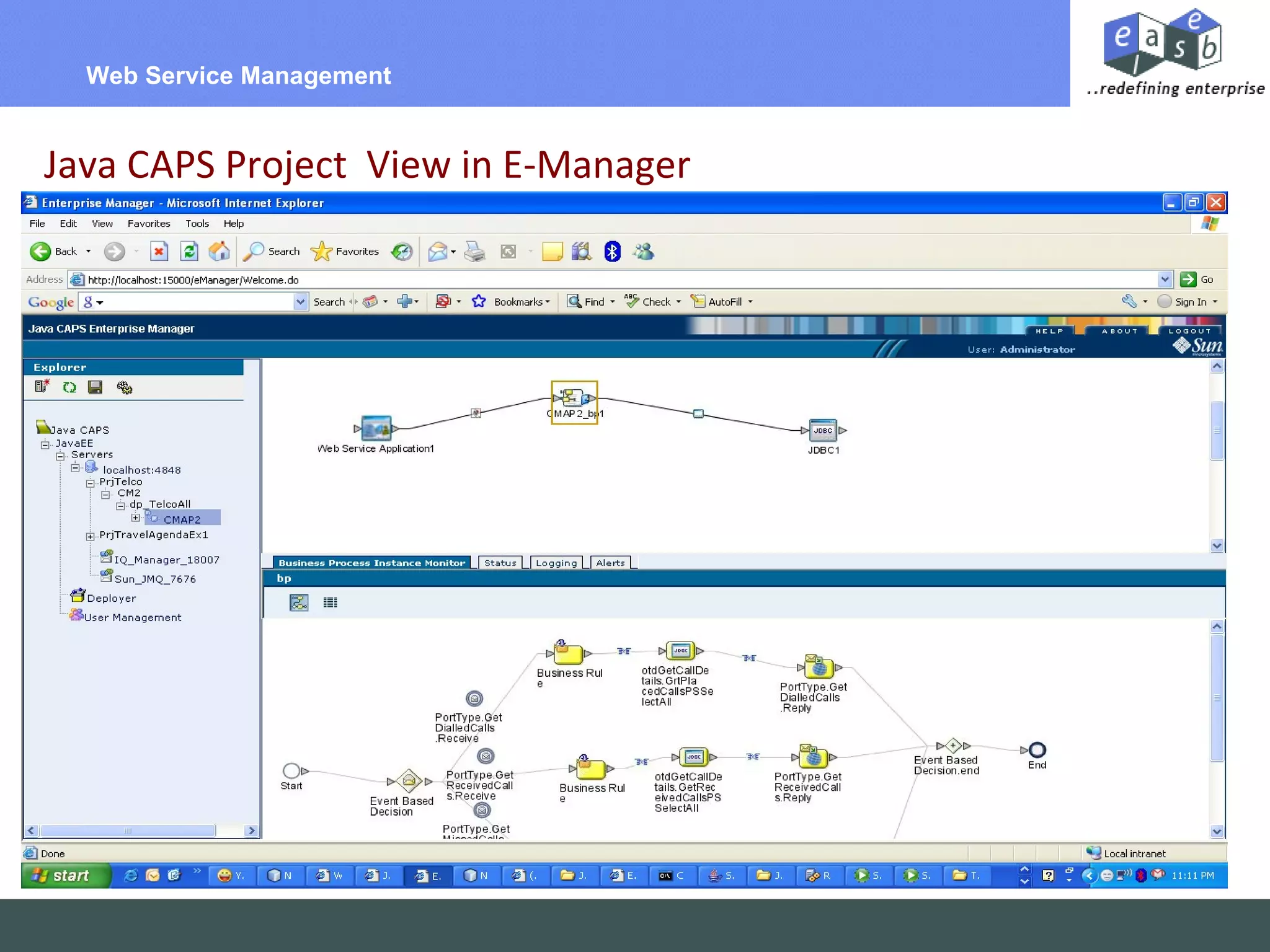The height and width of the screenshot is (952, 1270).
Task: Open the Deployer tree item
Action: click(111, 598)
